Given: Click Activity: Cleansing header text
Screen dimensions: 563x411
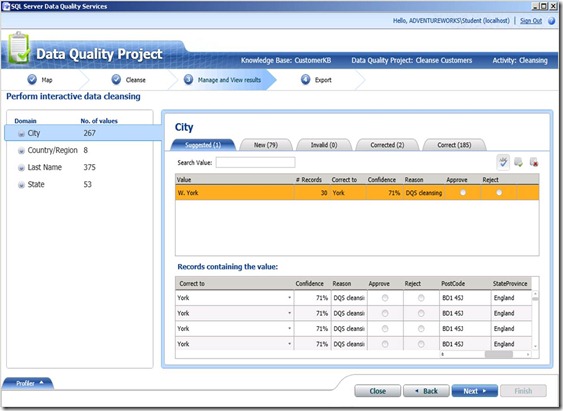Looking at the screenshot, I should [520, 60].
